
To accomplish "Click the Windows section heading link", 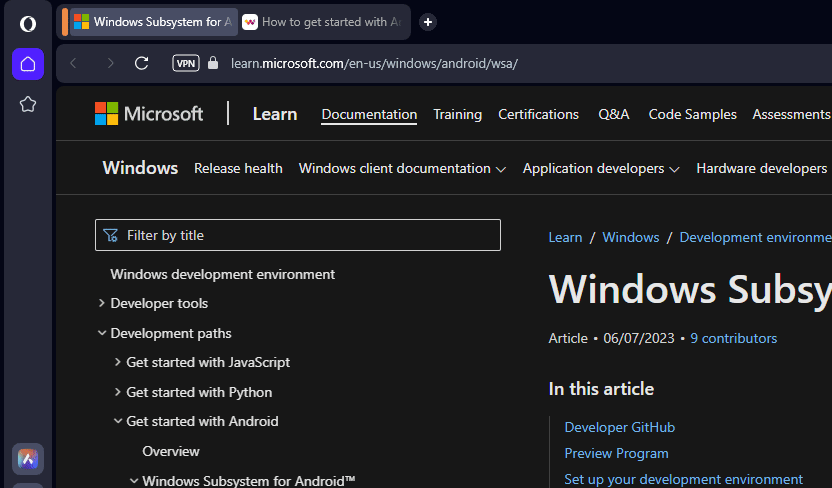I will click(140, 168).
